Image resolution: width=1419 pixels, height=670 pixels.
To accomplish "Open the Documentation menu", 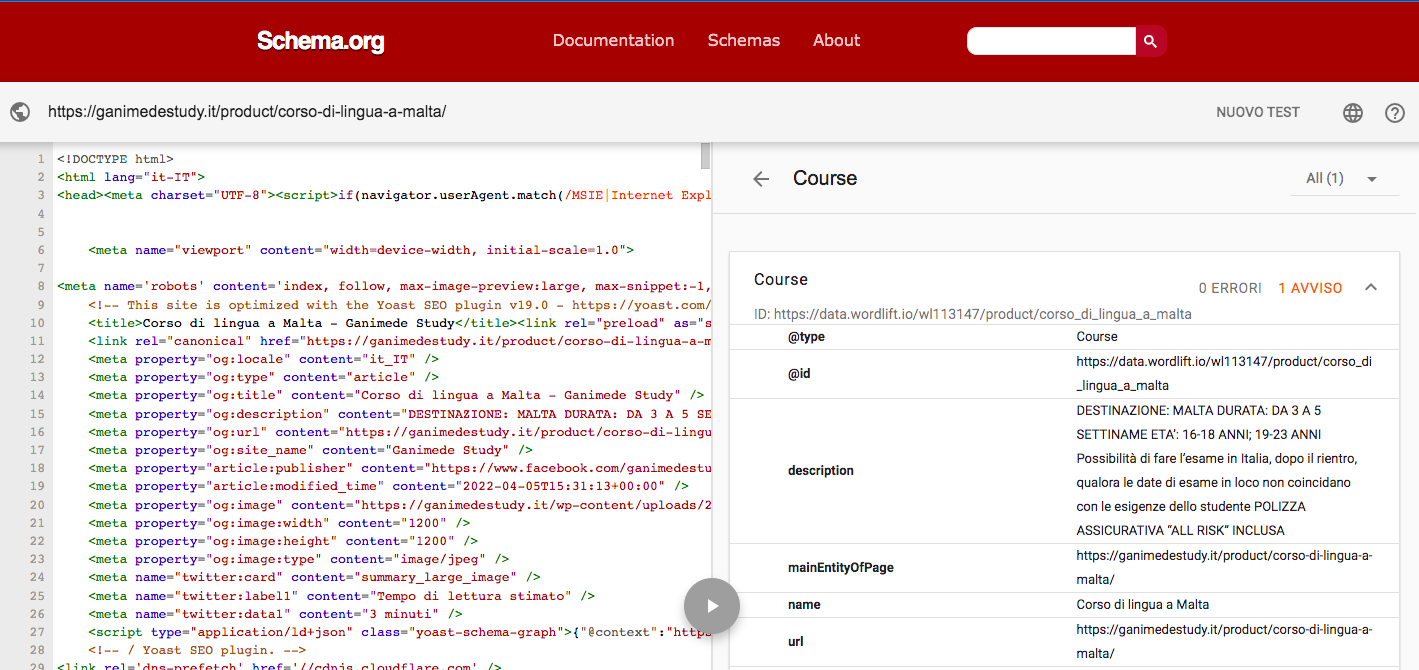I will 613,41.
